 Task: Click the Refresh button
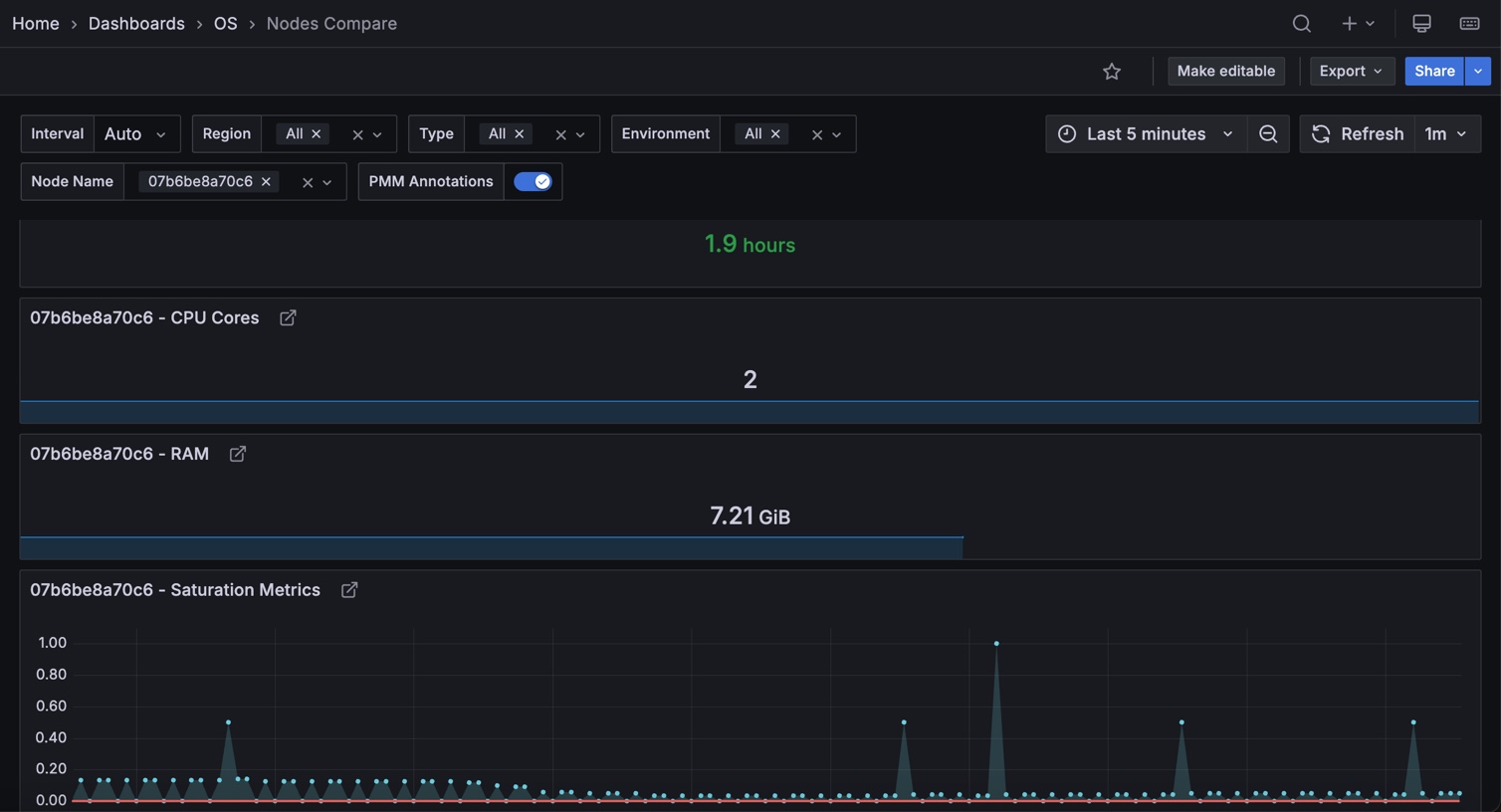click(1358, 134)
